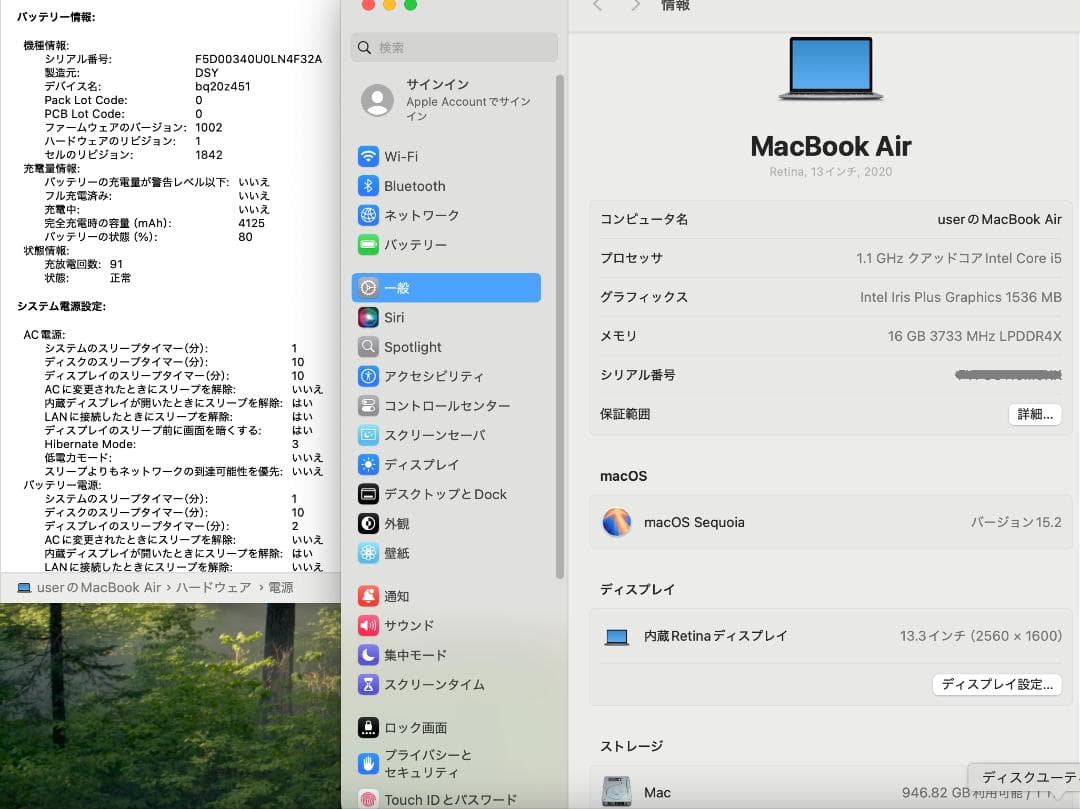Open 壁紙 wallpaper icon
The height and width of the screenshot is (809, 1080).
tap(368, 553)
